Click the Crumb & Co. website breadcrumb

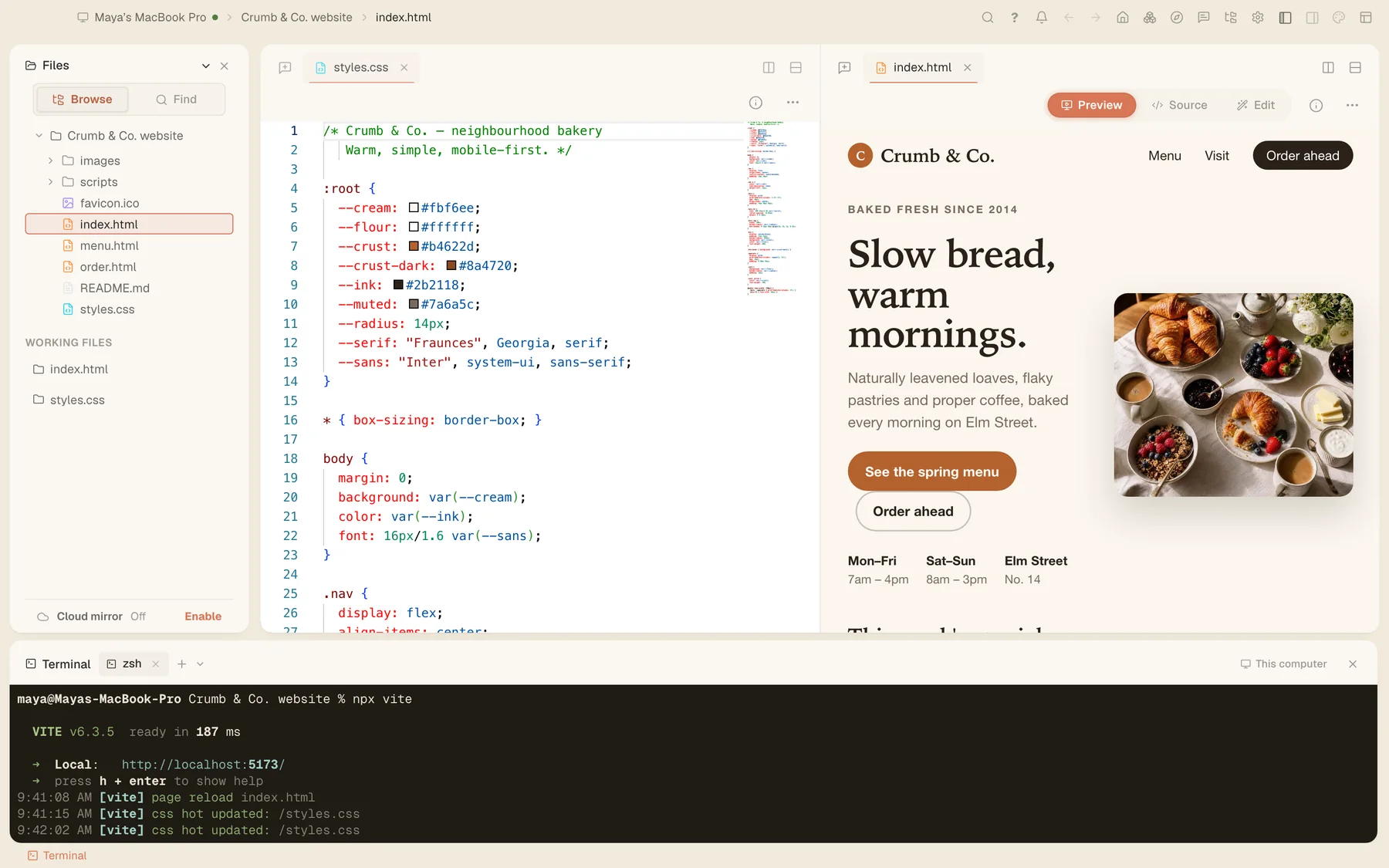296,17
